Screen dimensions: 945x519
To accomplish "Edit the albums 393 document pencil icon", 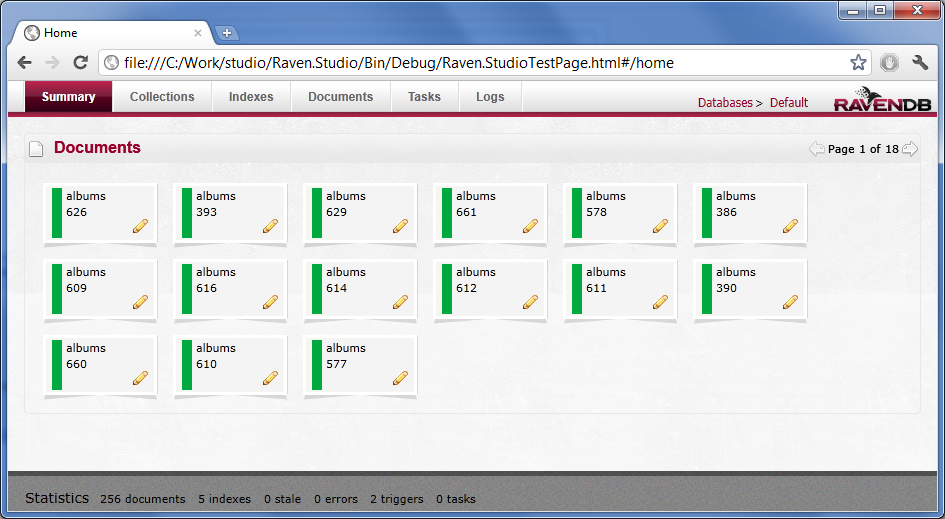I will tap(271, 226).
